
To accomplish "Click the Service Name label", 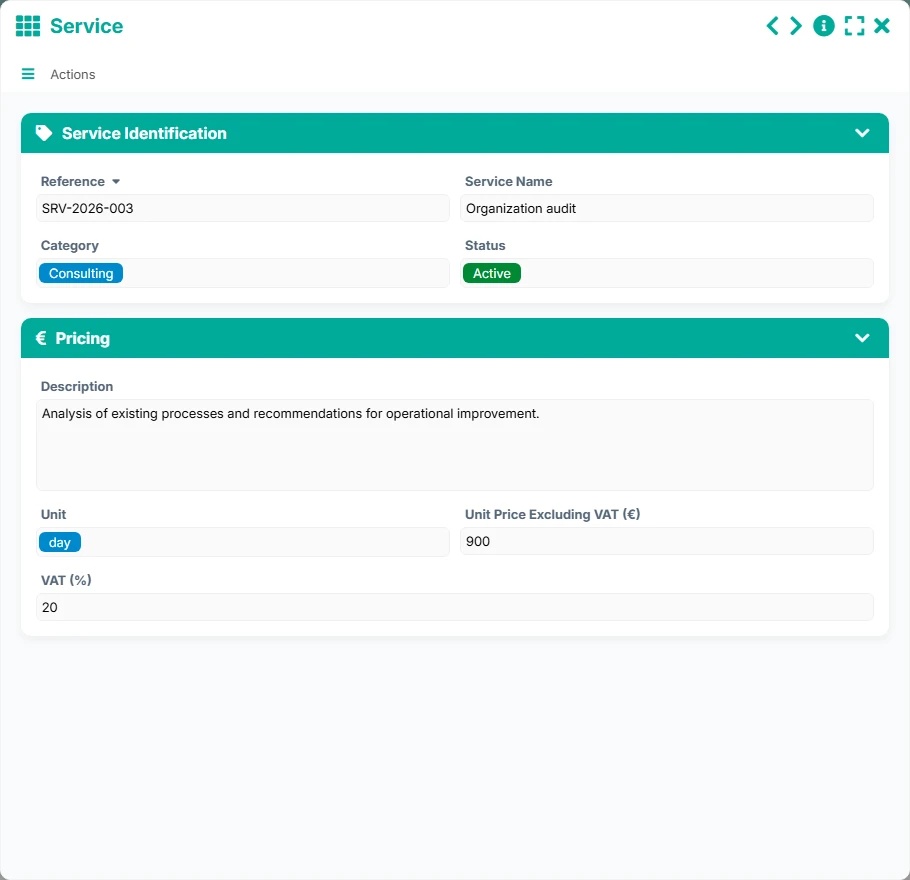I will click(x=508, y=182).
